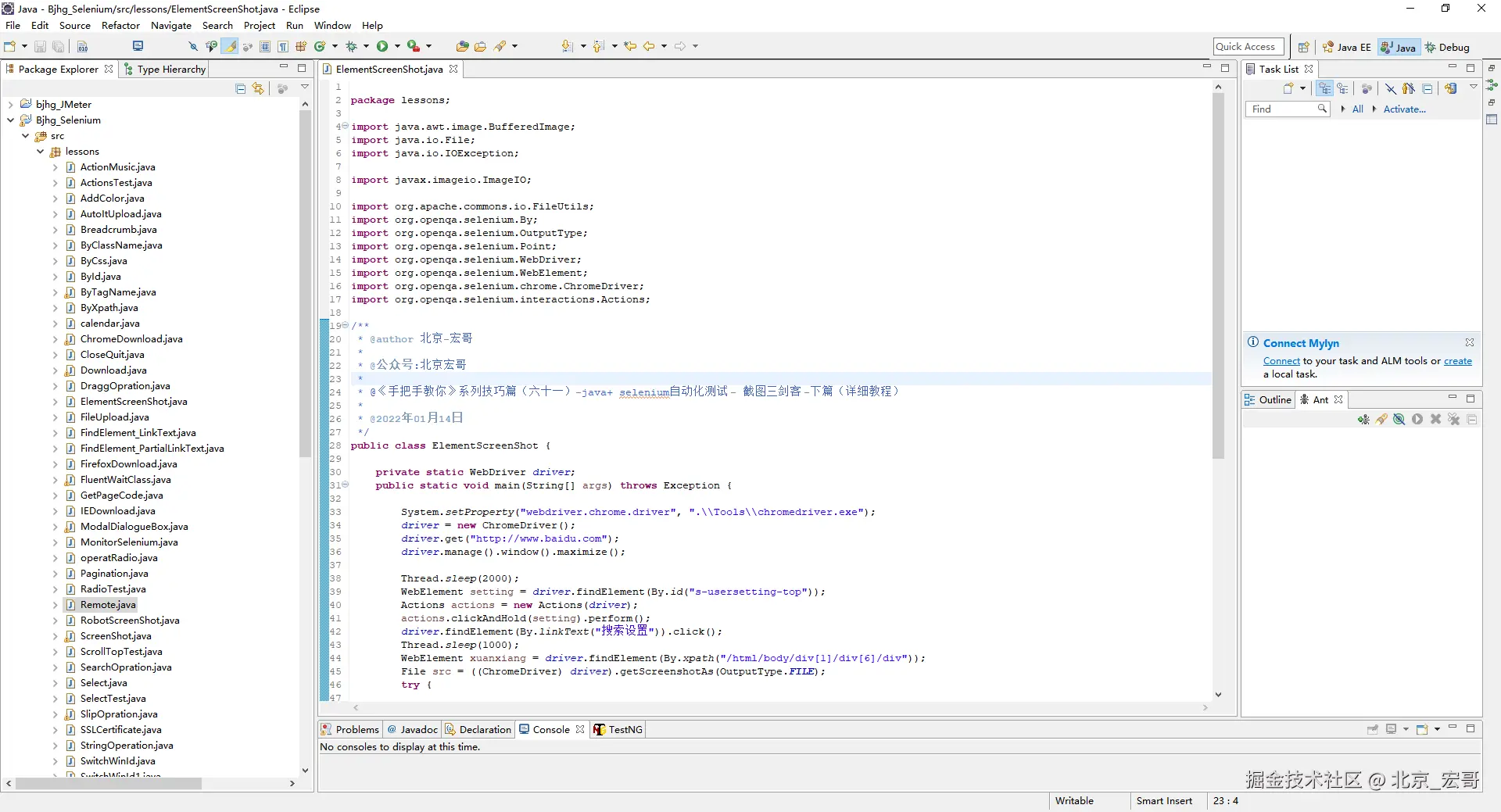Click the Open Perspective icon

click(x=1303, y=48)
